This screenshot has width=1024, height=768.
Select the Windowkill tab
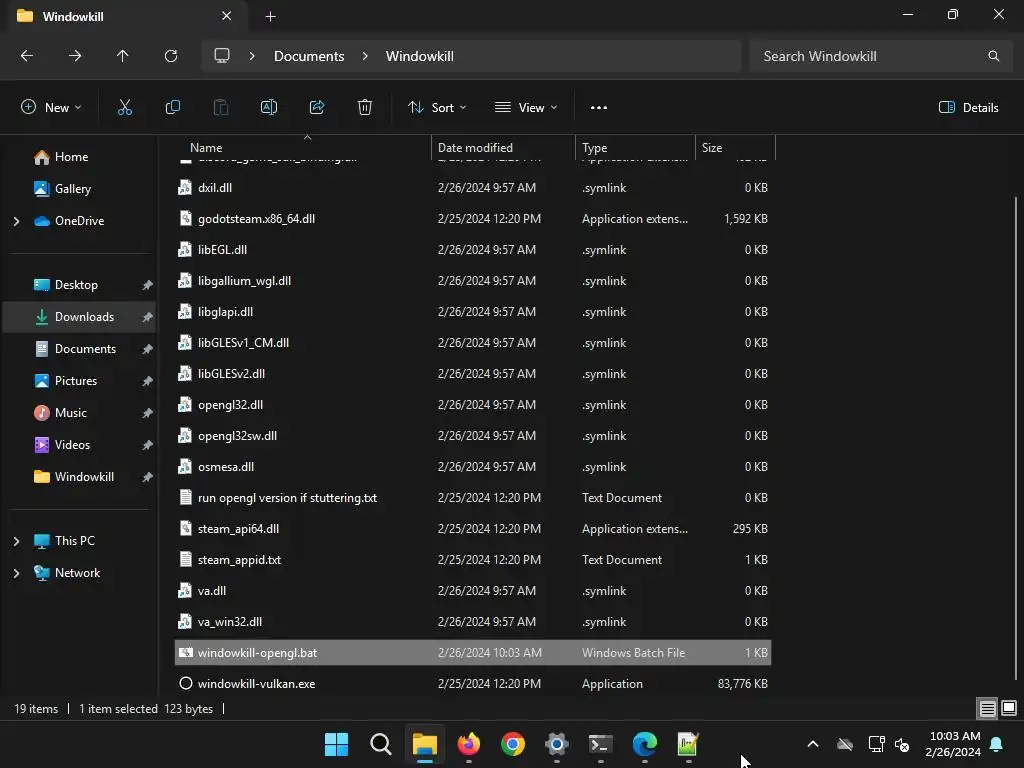[124, 16]
